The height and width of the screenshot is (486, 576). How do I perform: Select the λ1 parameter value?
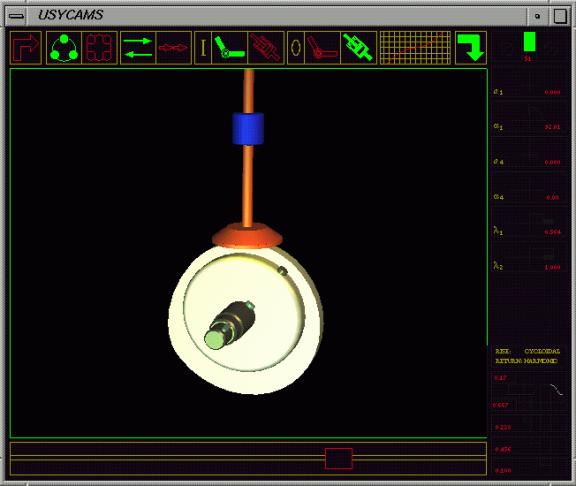tap(552, 232)
